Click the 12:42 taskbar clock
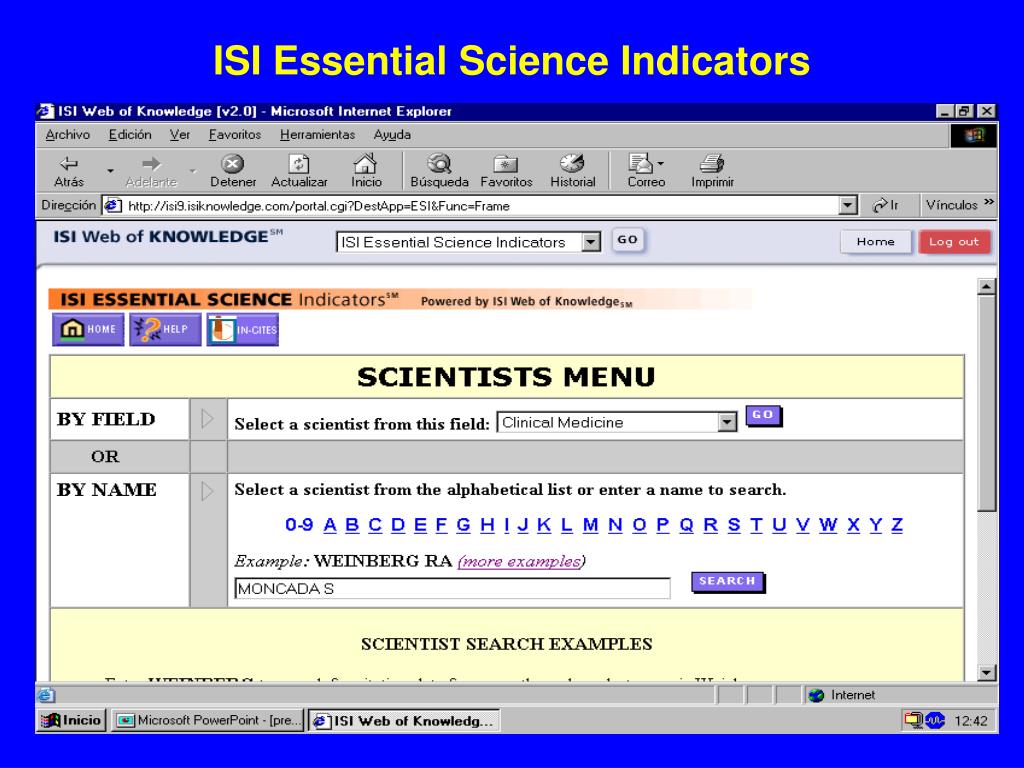Image resolution: width=1024 pixels, height=768 pixels. (x=970, y=721)
